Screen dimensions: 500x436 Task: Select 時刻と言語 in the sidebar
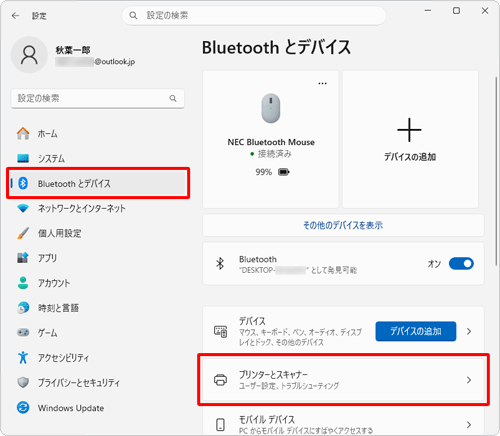[98, 308]
